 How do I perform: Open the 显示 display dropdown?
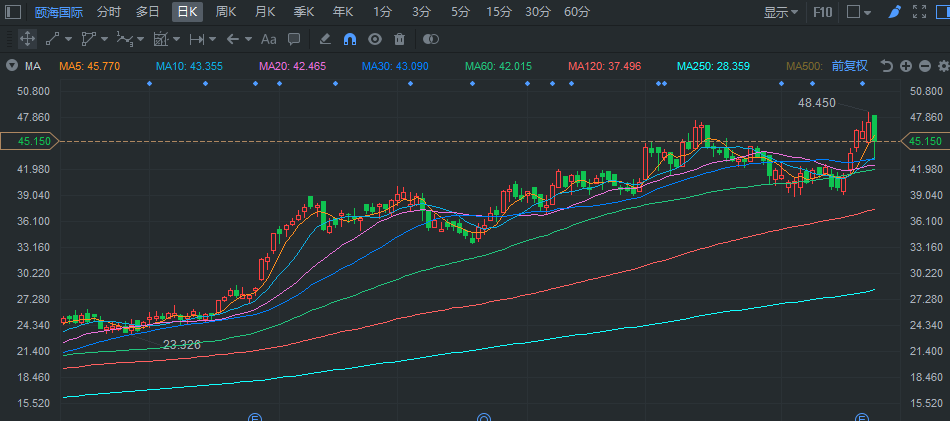[x=780, y=12]
